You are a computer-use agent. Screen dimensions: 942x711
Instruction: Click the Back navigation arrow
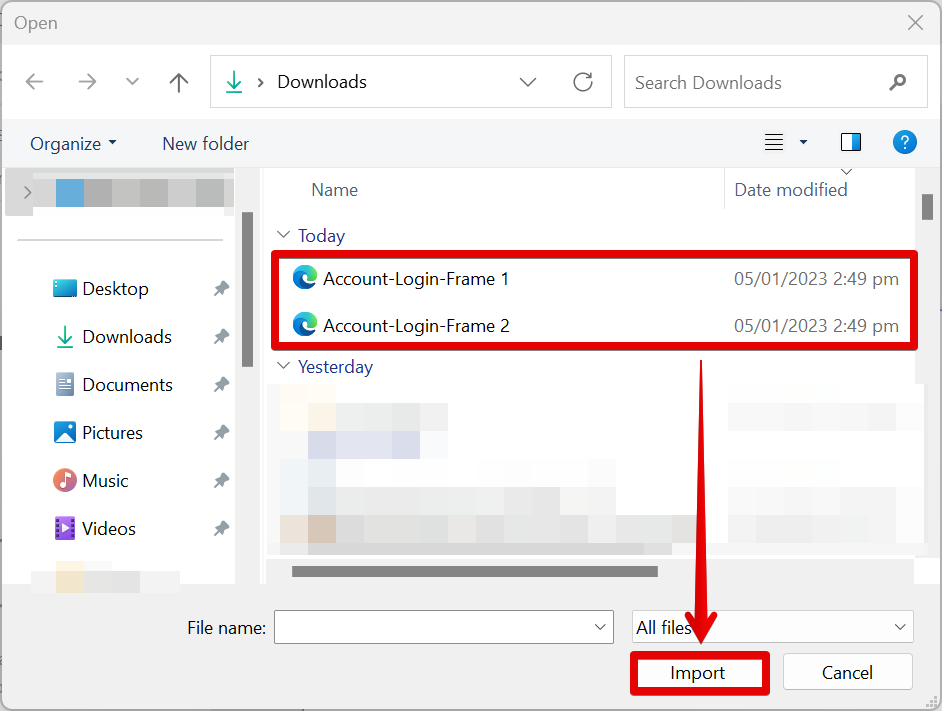click(35, 83)
